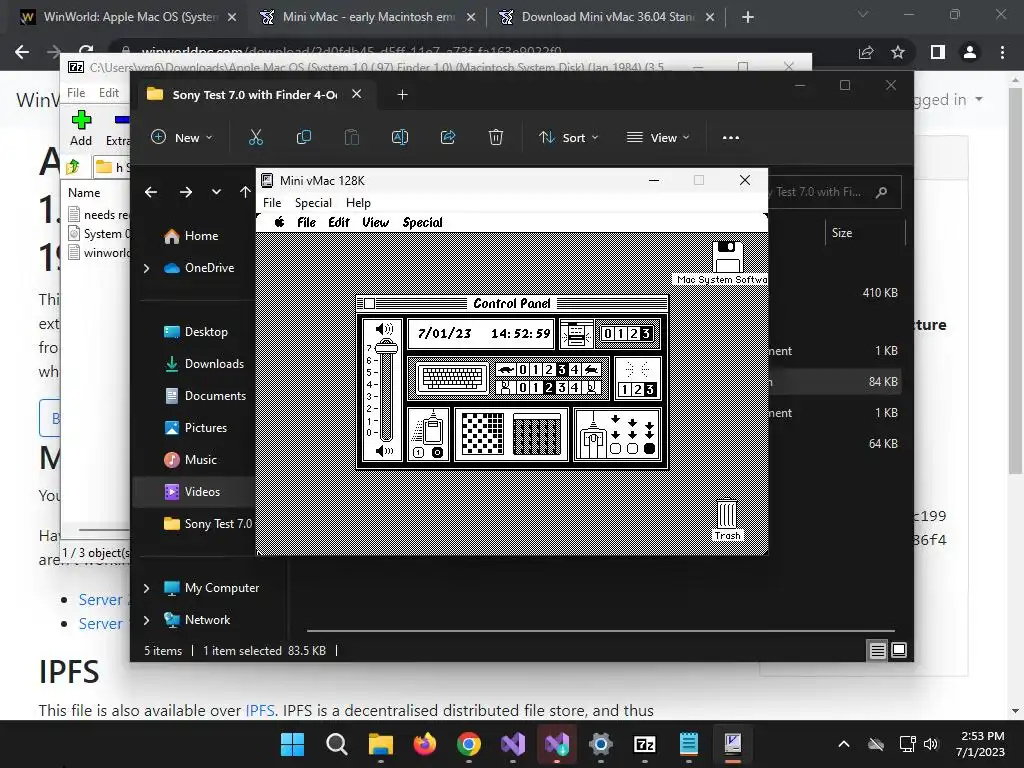Click the Share icon in Explorer toolbar
Screen dimensions: 1024x768
tap(448, 137)
